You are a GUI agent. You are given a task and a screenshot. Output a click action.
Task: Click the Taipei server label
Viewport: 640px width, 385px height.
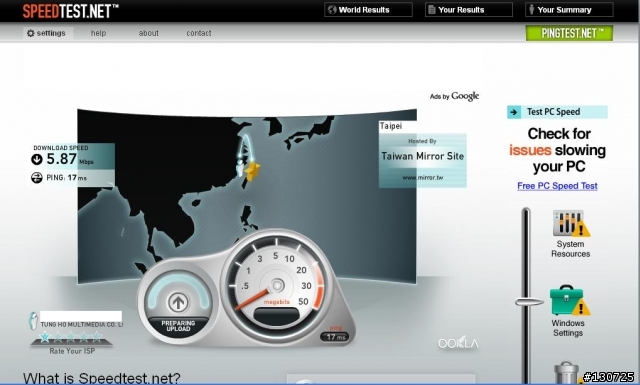391,126
